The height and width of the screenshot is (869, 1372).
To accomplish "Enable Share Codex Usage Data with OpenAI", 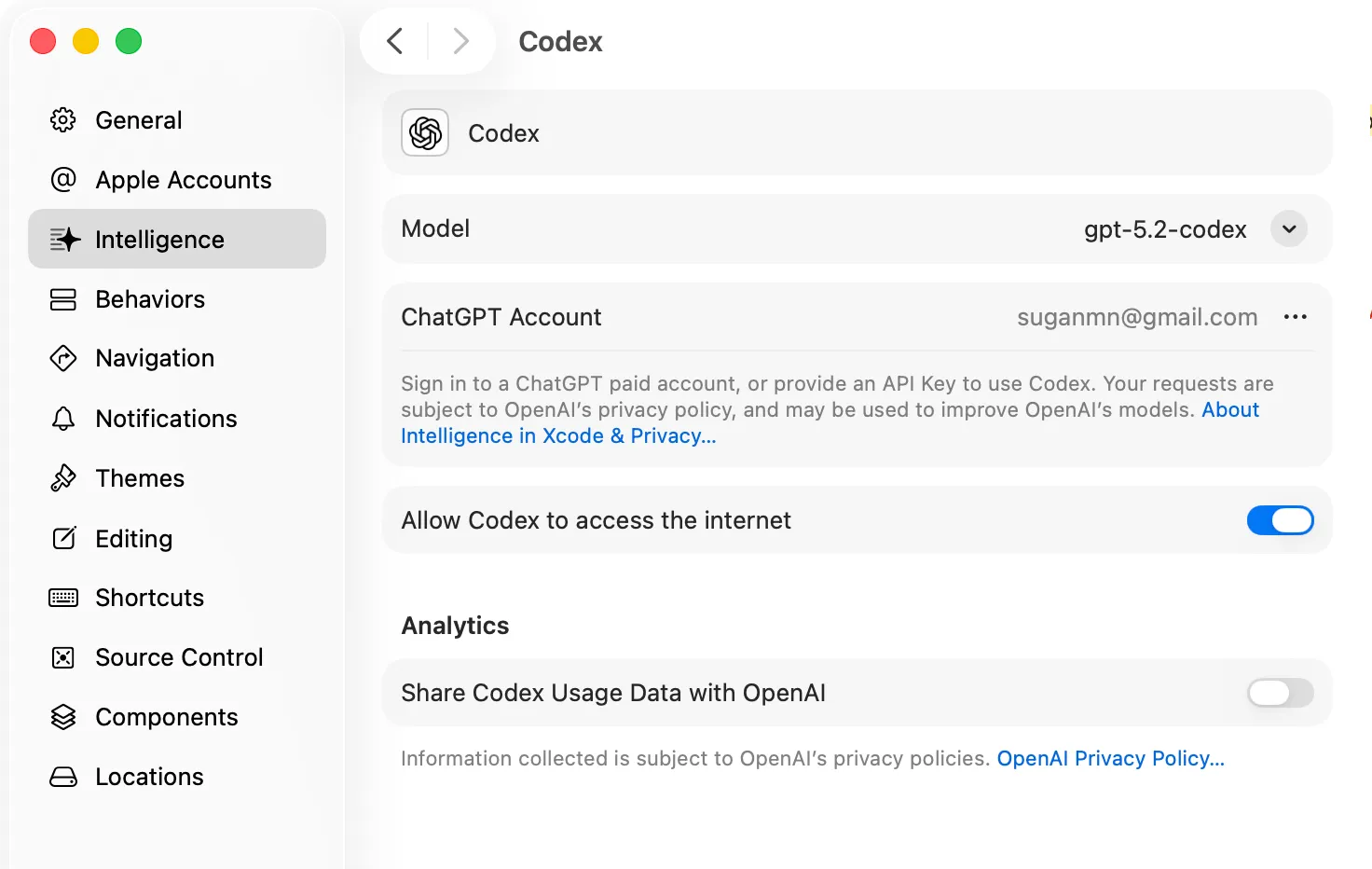I will 1280,693.
